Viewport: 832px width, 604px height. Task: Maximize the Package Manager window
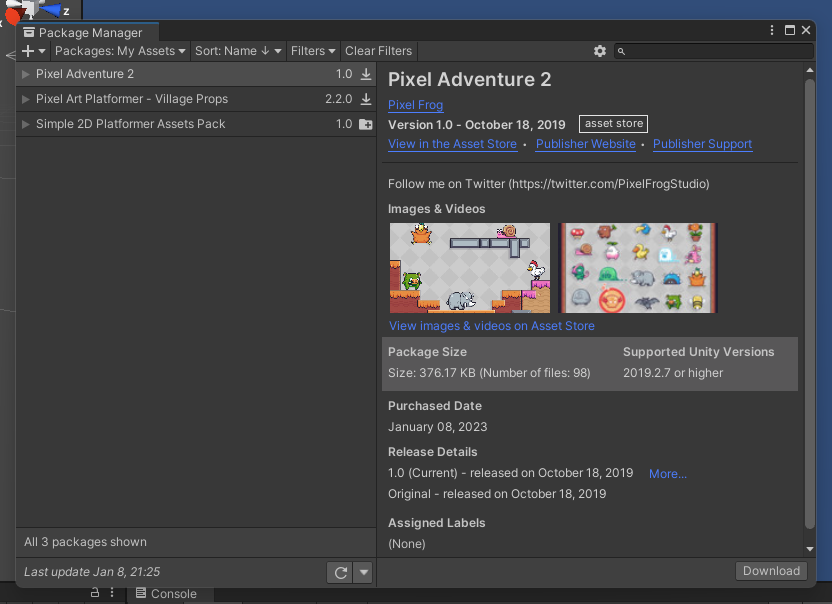(790, 30)
